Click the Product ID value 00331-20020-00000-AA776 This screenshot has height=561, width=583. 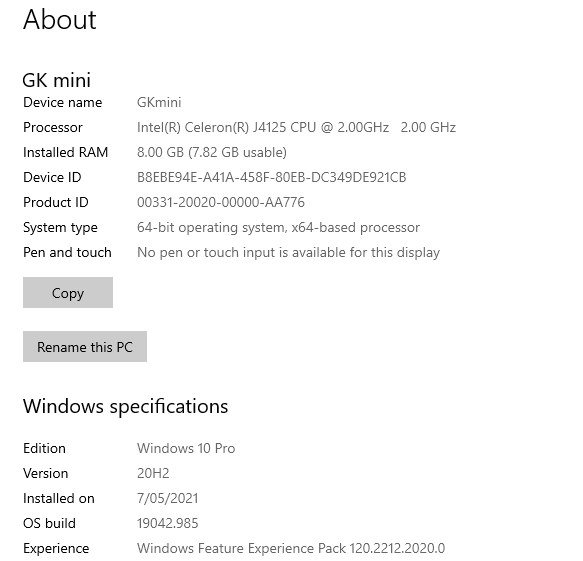pyautogui.click(x=221, y=202)
